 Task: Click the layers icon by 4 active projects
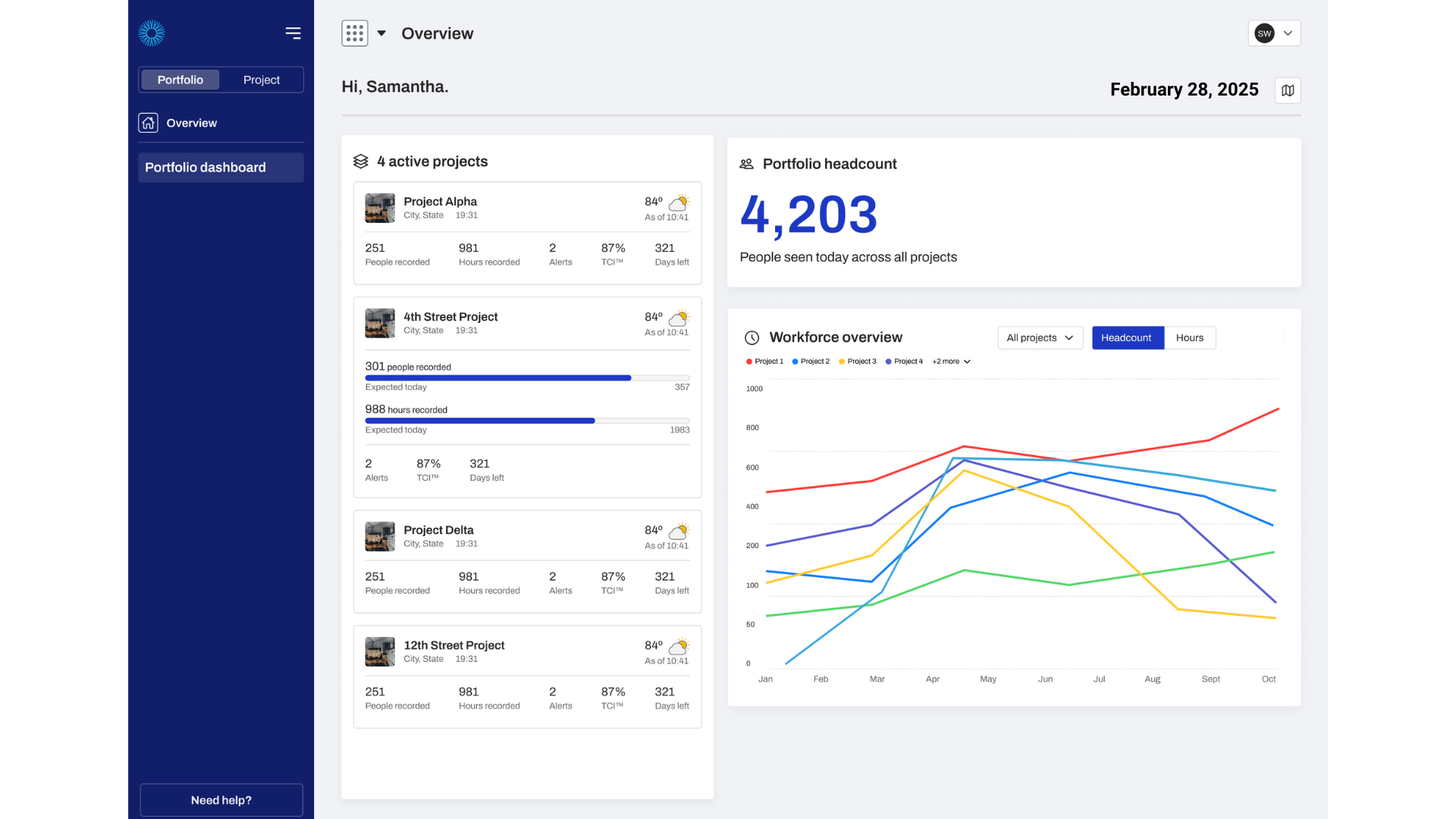click(359, 161)
